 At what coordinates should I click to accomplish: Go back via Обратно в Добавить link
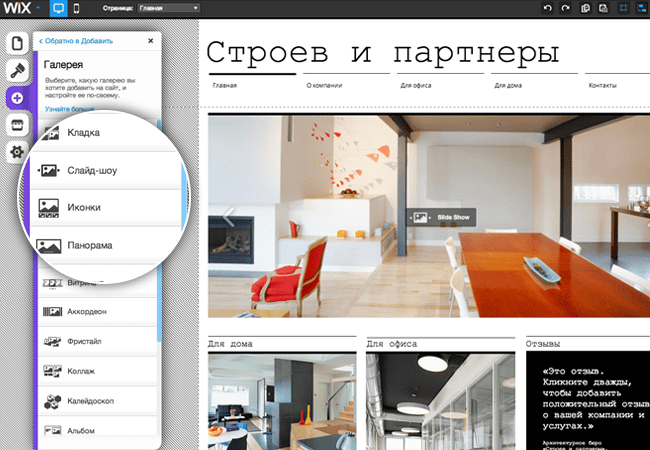(x=76, y=42)
